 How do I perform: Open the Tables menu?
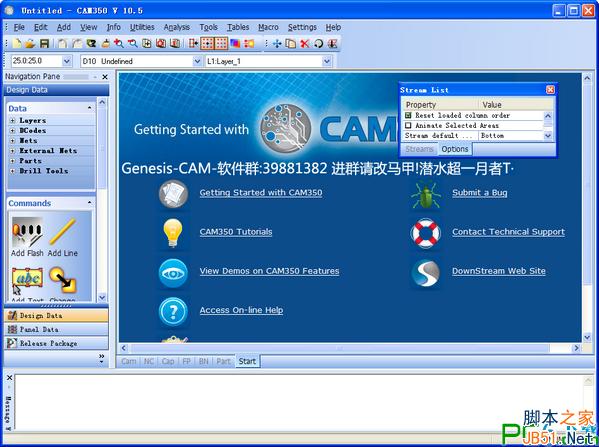tap(238, 27)
